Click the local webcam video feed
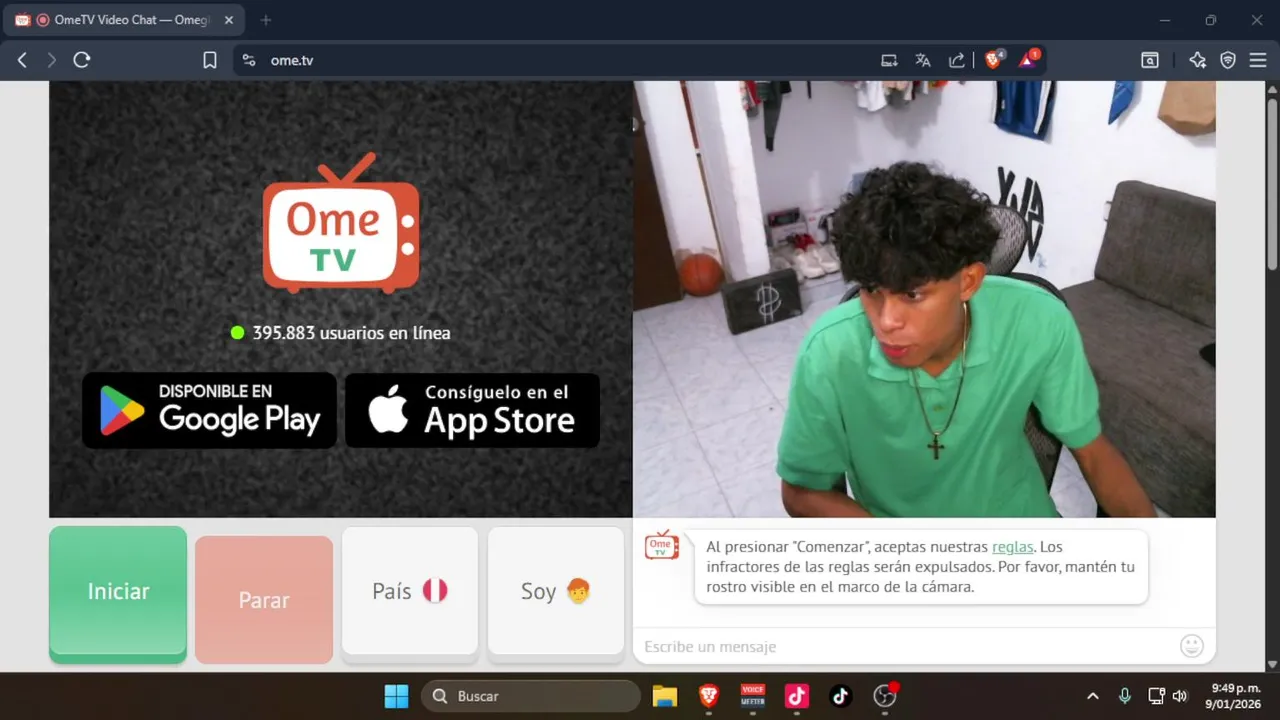 click(924, 299)
